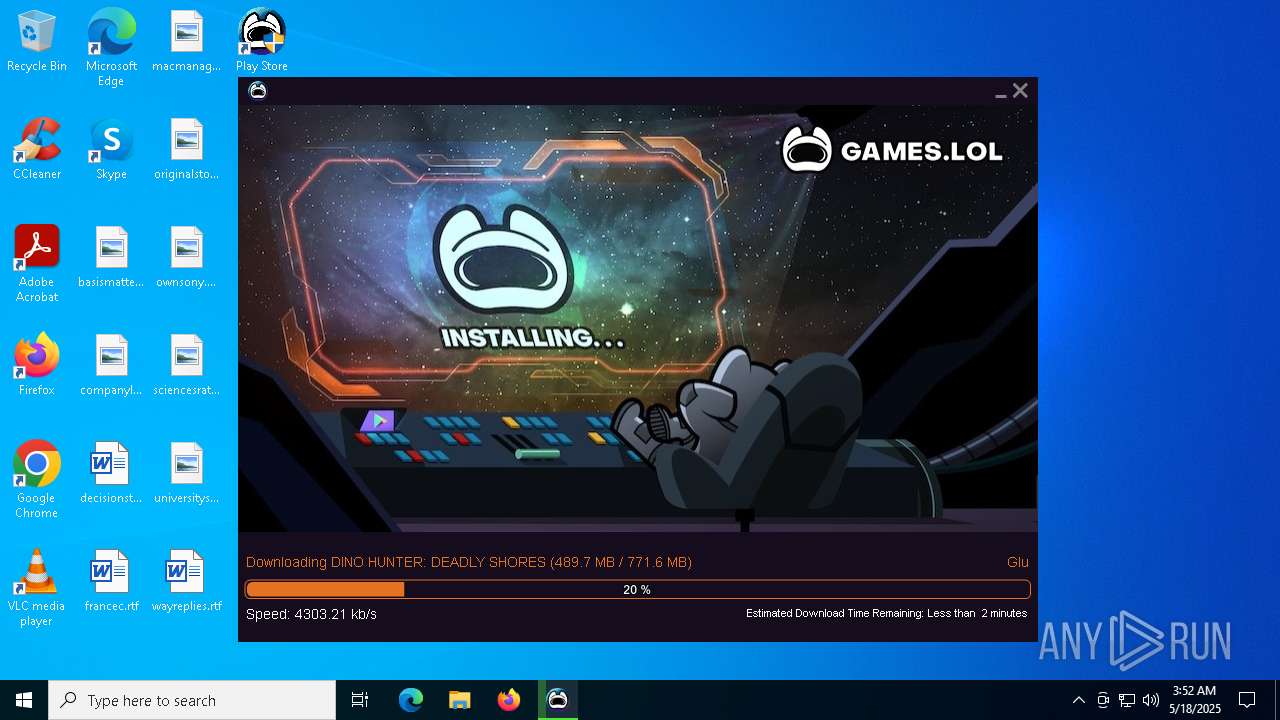Image resolution: width=1280 pixels, height=720 pixels.
Task: Open File Explorer from the taskbar
Action: 460,700
